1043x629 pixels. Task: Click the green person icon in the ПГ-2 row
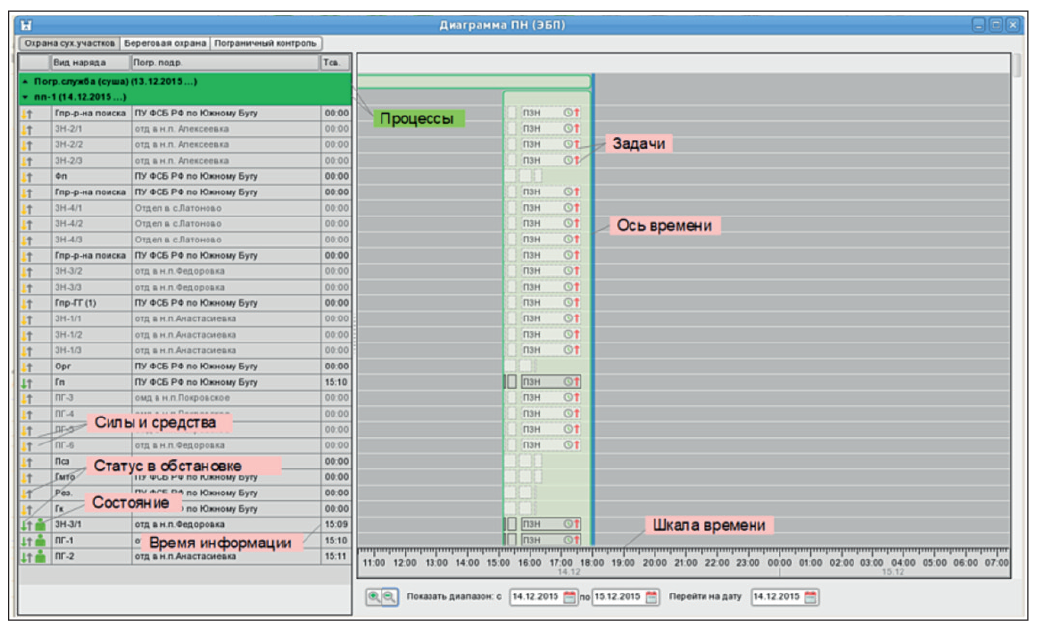pos(41,557)
